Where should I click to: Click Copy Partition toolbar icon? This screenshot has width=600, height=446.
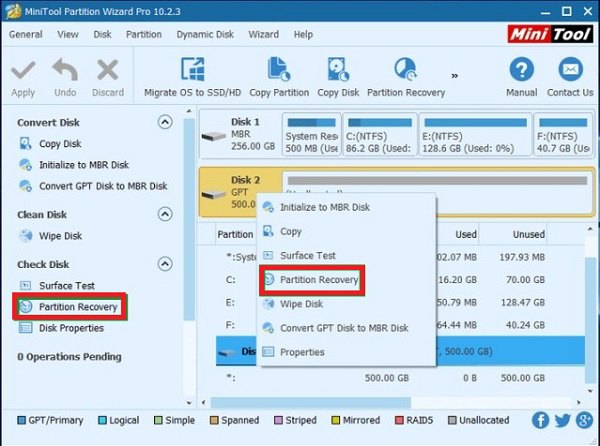pyautogui.click(x=279, y=70)
